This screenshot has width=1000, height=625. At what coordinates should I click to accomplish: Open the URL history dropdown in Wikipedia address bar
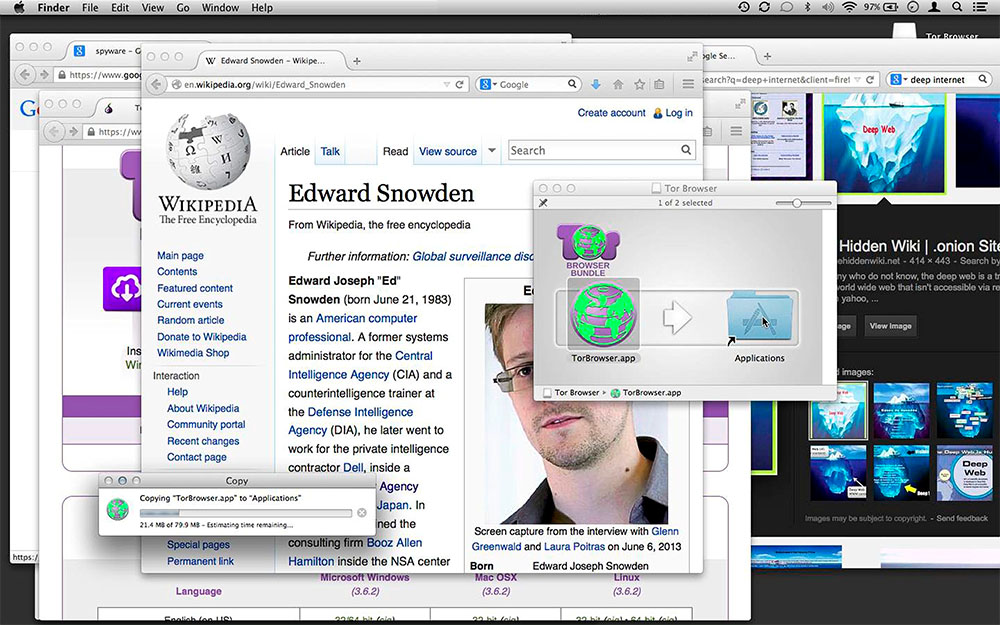coord(446,84)
